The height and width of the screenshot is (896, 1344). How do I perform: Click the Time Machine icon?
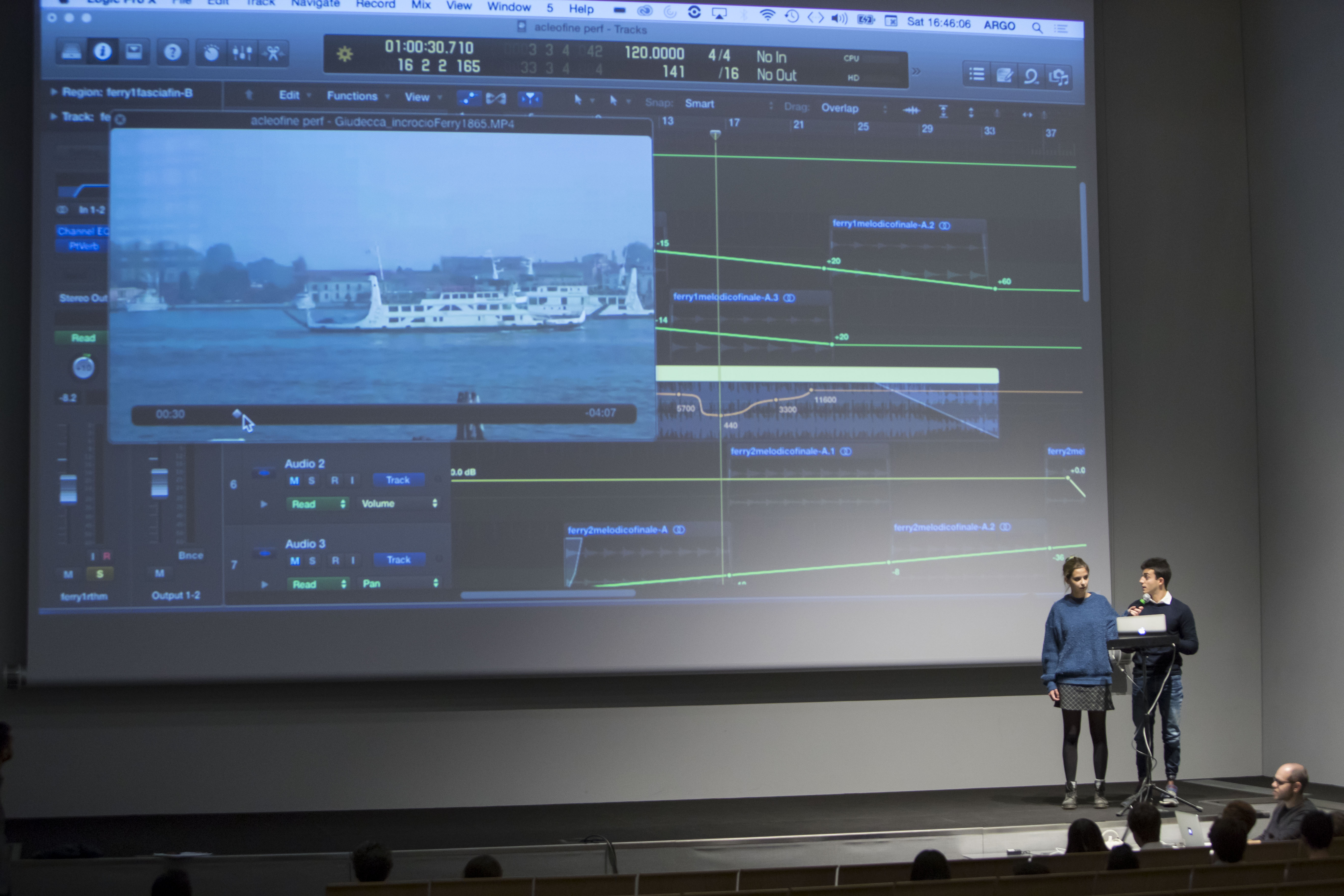click(791, 16)
